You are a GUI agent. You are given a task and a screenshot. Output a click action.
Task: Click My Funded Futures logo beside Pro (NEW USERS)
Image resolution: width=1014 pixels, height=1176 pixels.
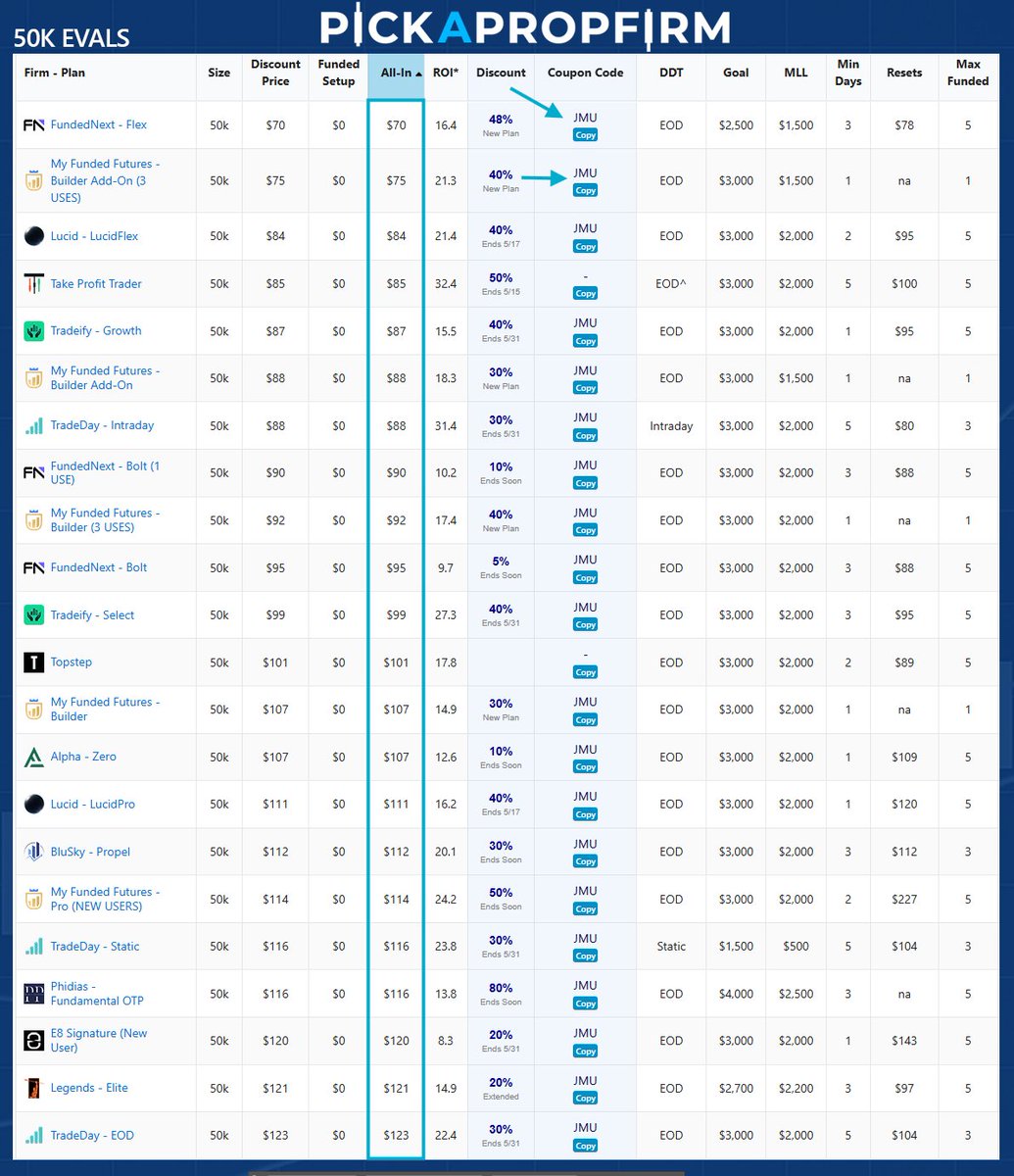tap(33, 899)
